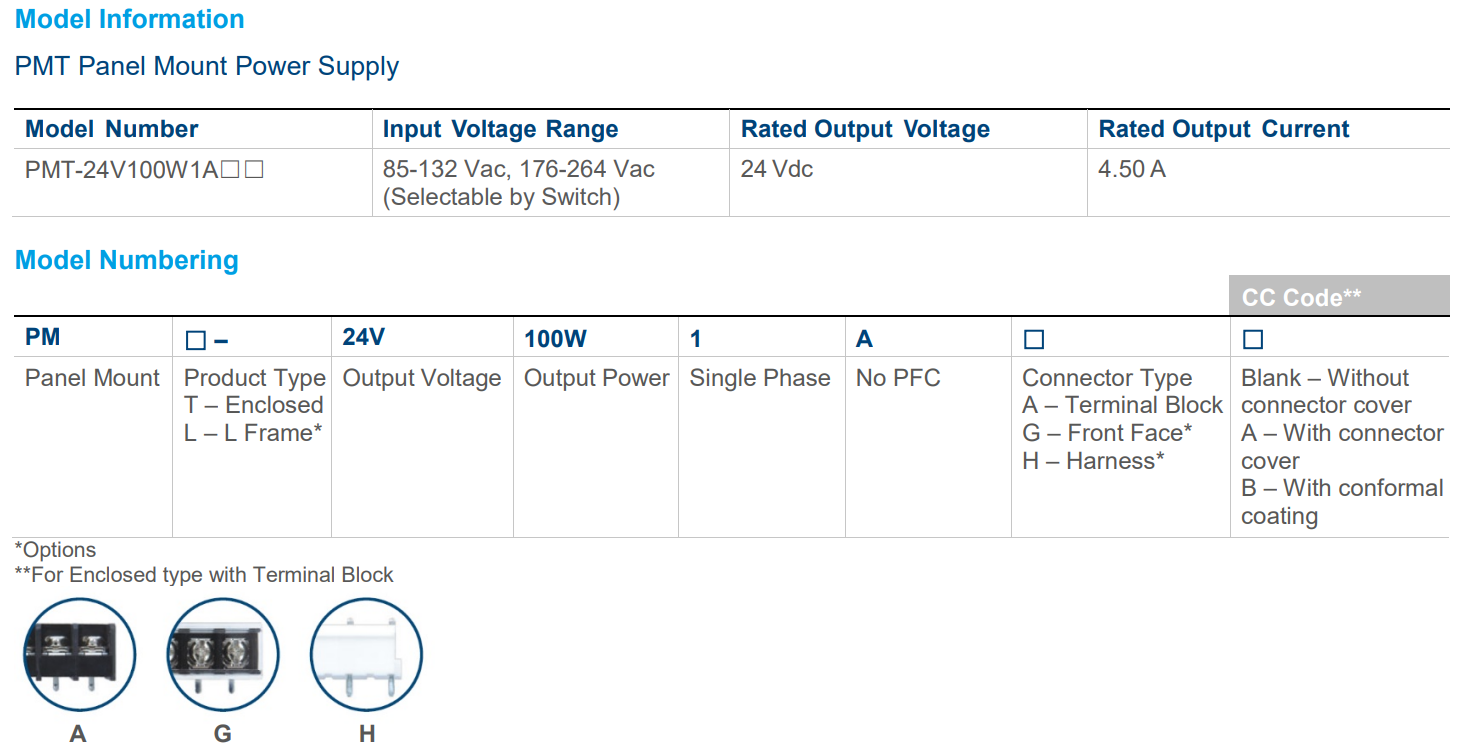This screenshot has height=747, width=1479.
Task: Select the 24 Vdc voltage value
Action: [x=777, y=170]
